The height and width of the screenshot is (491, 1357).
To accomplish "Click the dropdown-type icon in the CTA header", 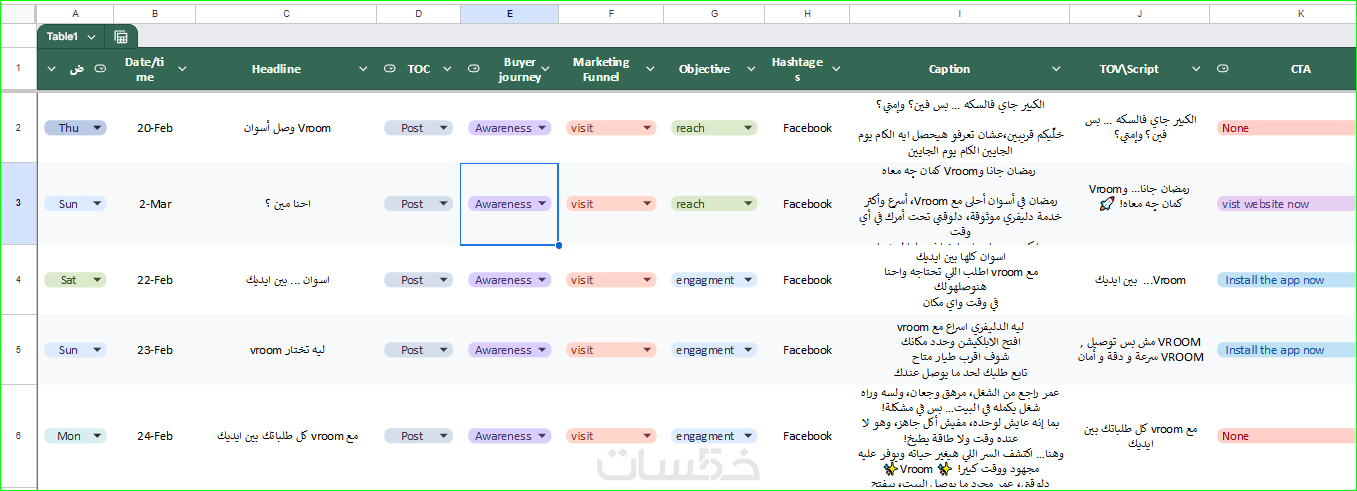I will point(1223,69).
